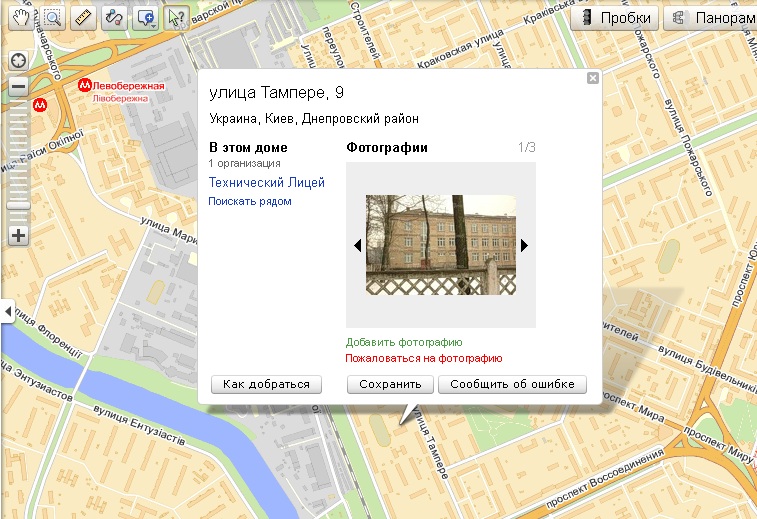Click the locate-me compass button
The width and height of the screenshot is (757, 519).
[x=18, y=60]
